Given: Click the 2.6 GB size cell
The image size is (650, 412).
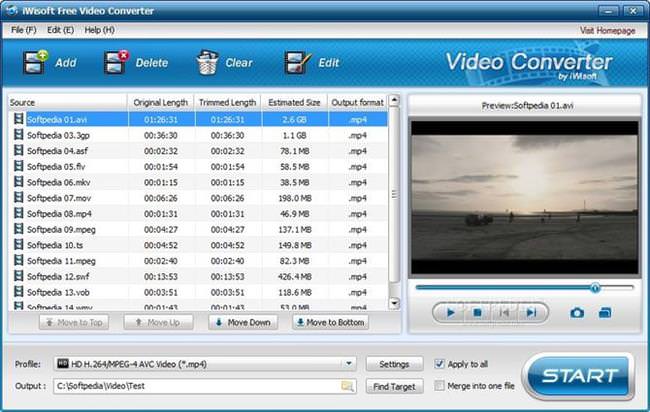Looking at the screenshot, I should (294, 119).
